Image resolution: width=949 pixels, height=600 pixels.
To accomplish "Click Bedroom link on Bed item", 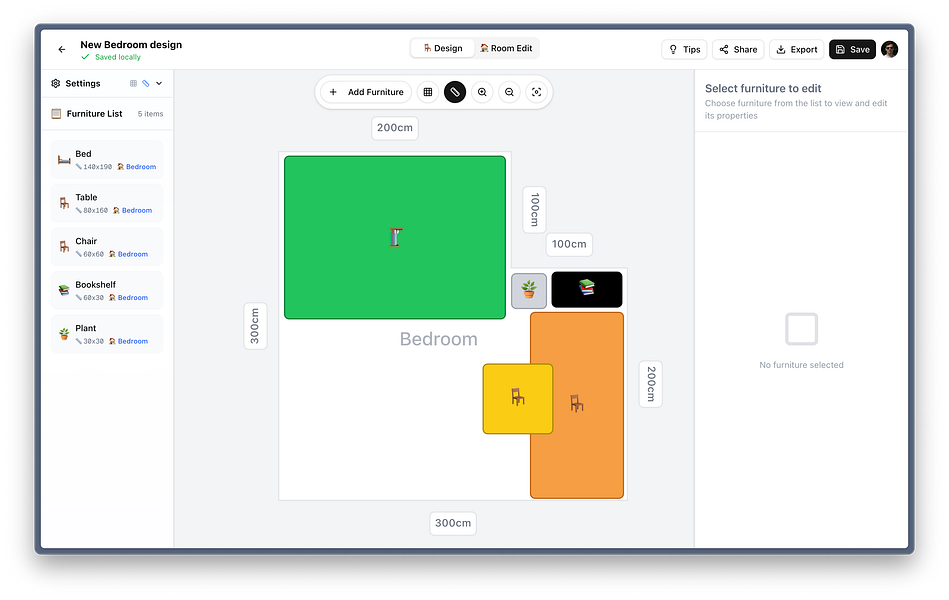I will (141, 167).
